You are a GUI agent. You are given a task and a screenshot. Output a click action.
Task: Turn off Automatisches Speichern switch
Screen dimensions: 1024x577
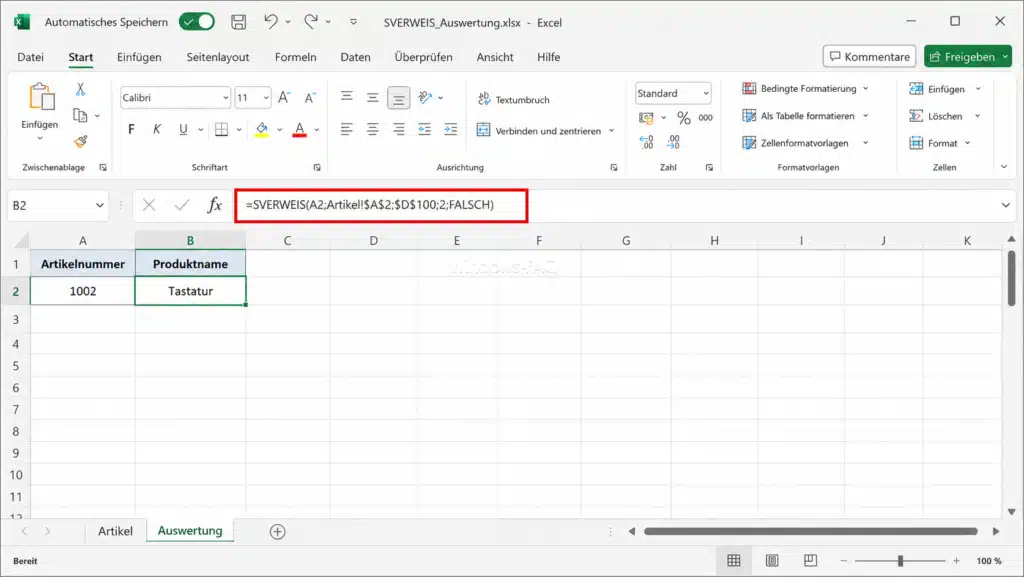(197, 22)
